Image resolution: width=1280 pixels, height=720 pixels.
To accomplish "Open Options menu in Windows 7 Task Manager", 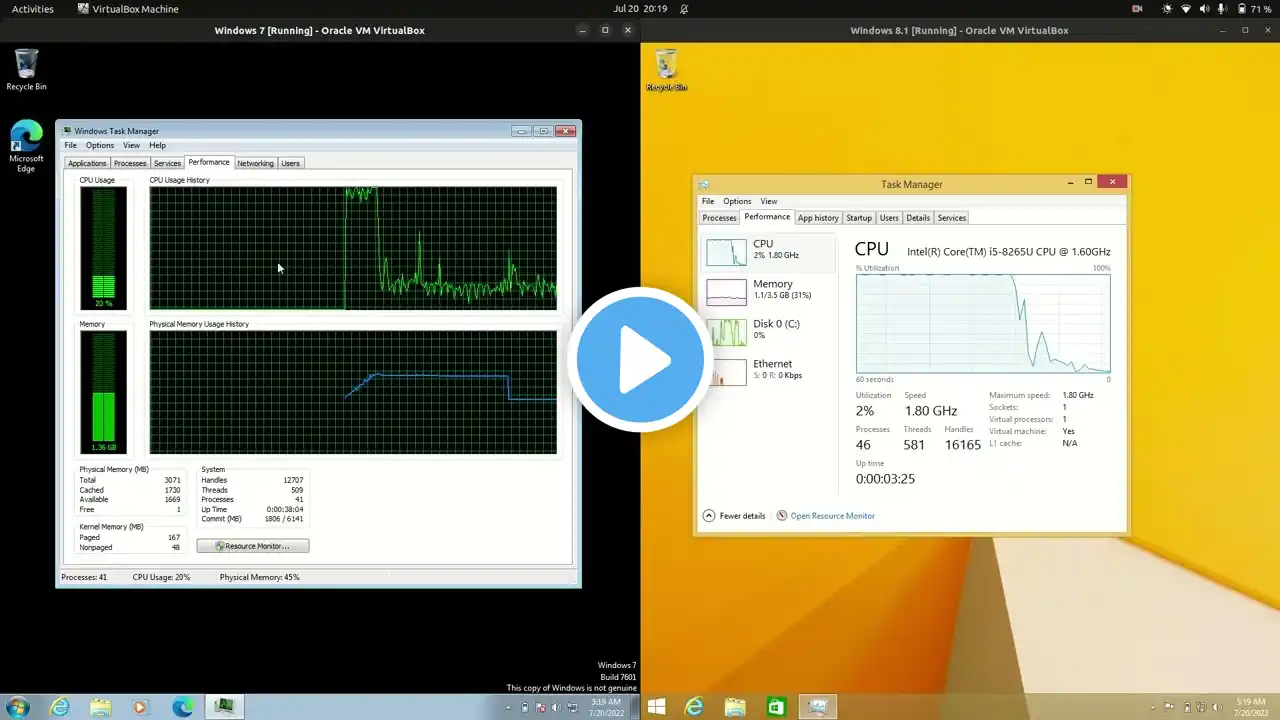I will click(100, 146).
